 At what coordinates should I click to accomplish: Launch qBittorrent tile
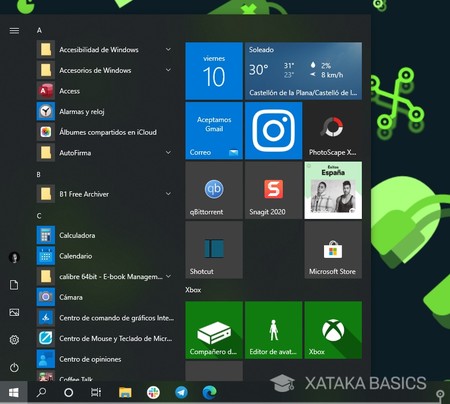pyautogui.click(x=214, y=190)
